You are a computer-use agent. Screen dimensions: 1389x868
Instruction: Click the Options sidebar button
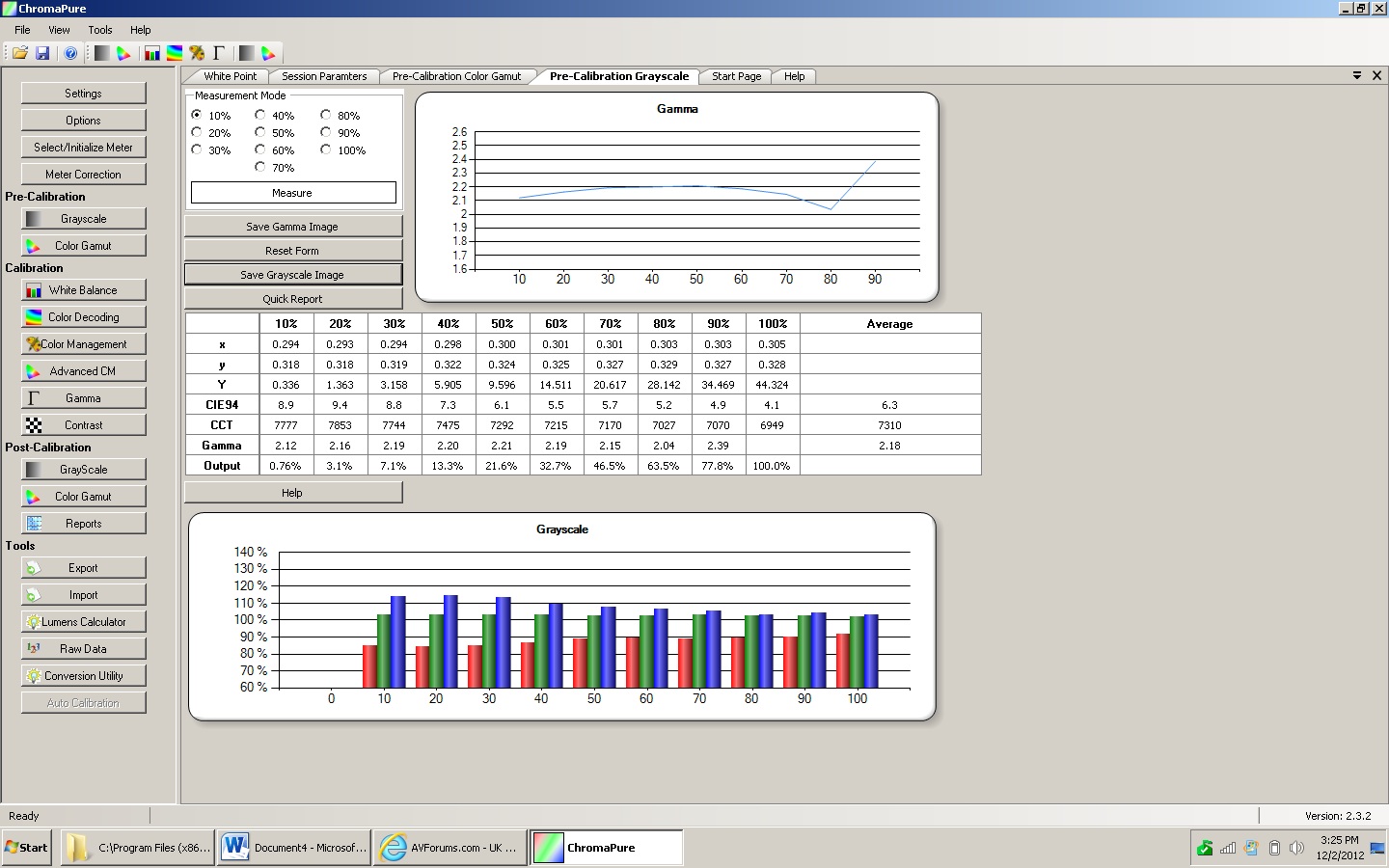pos(84,121)
